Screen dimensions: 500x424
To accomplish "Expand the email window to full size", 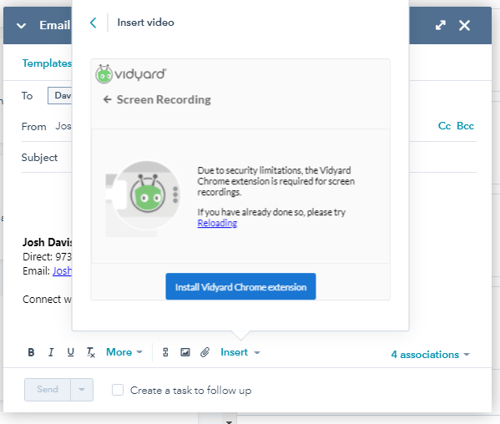I will click(441, 25).
